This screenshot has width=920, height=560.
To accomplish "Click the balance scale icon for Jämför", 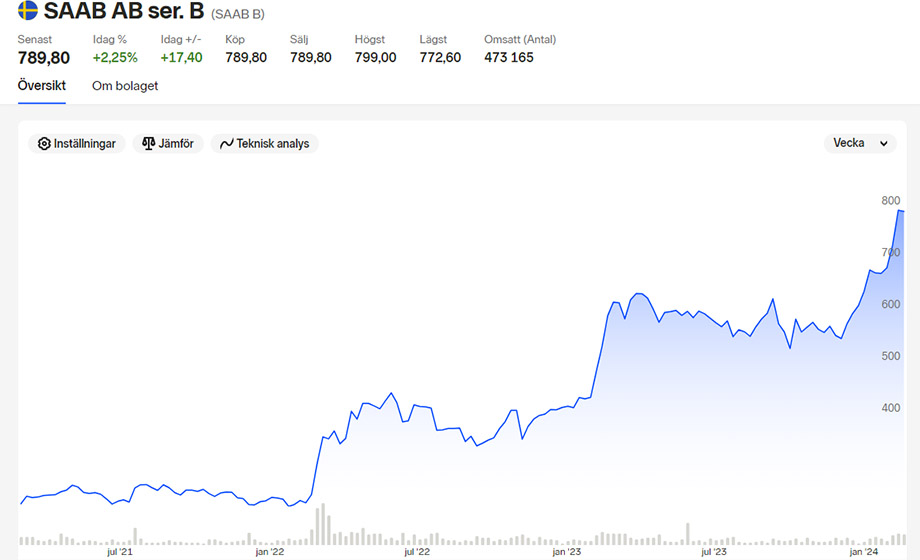I will 149,144.
